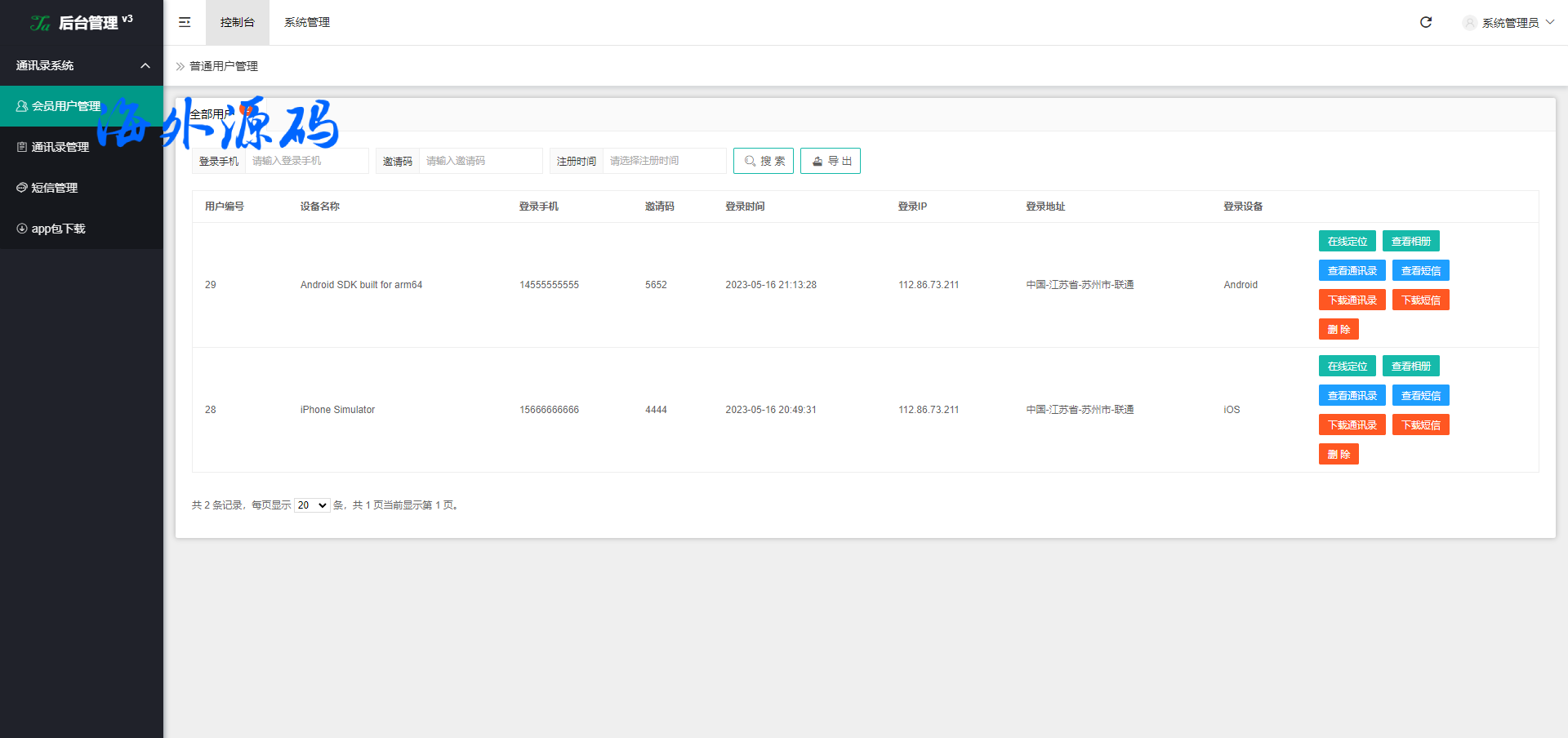
Task: Click the 导出 export button
Action: click(x=831, y=161)
